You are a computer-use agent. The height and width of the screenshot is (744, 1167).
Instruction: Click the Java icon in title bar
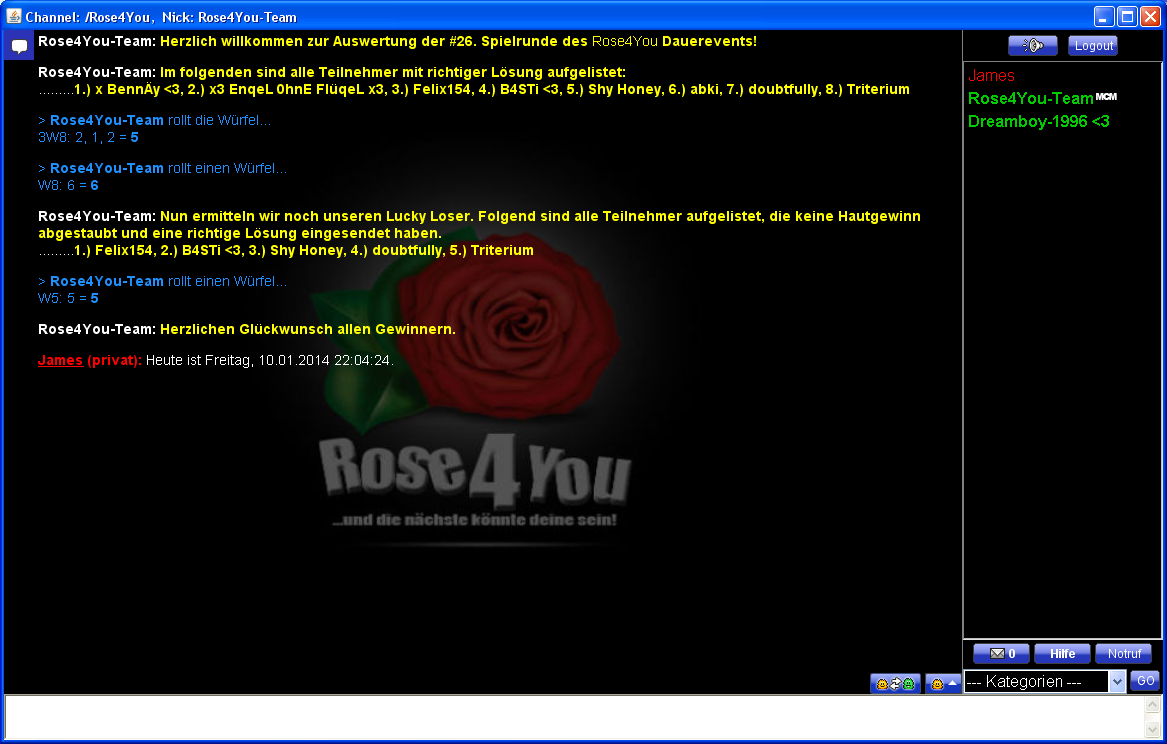[13, 17]
